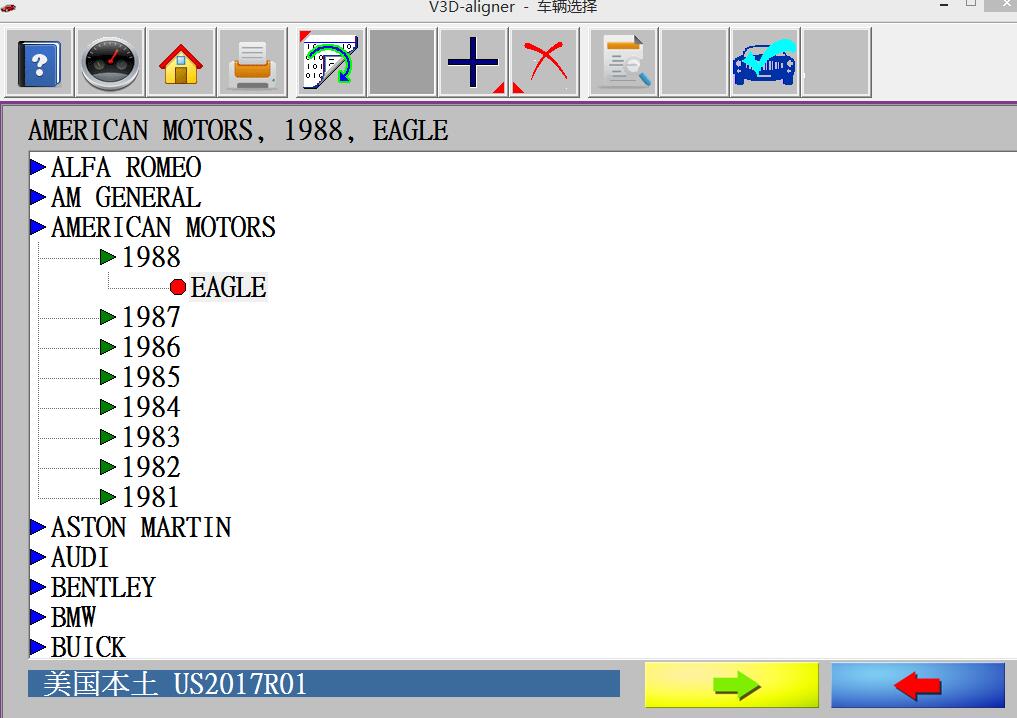Click the blue car checkmark icon
1017x718 pixels.
click(764, 63)
